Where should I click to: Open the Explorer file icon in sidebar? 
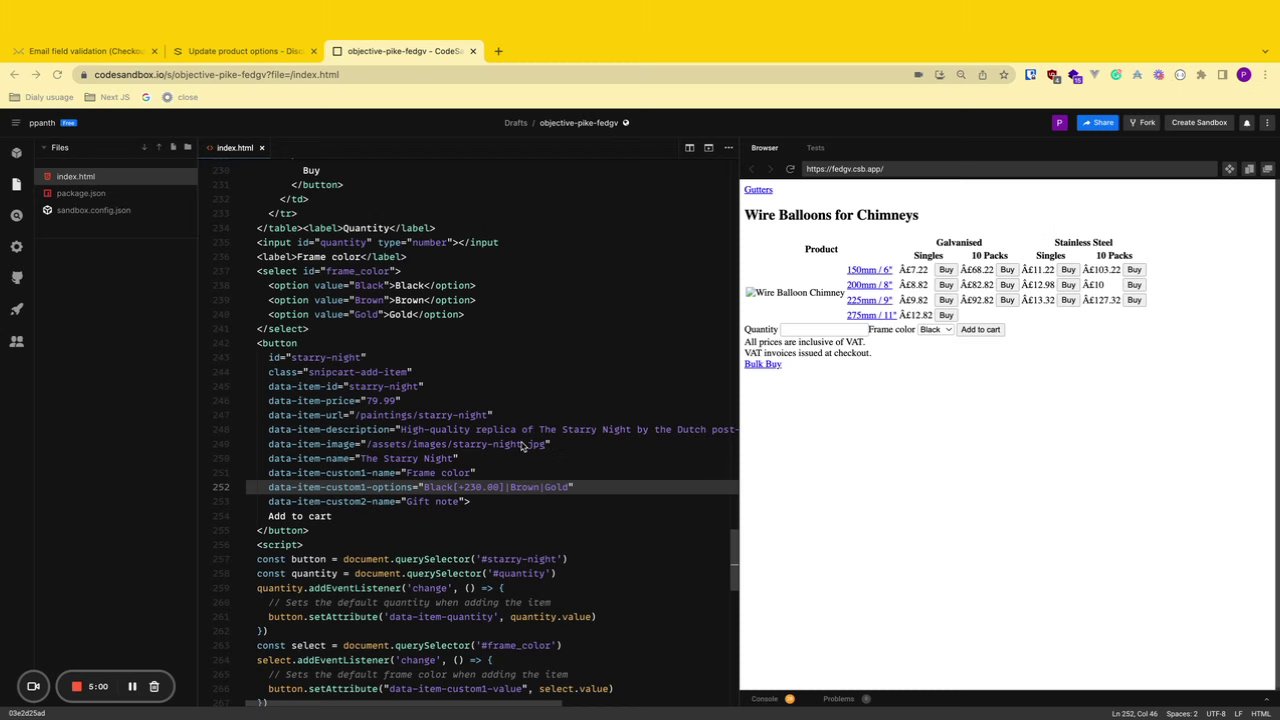pyautogui.click(x=16, y=184)
